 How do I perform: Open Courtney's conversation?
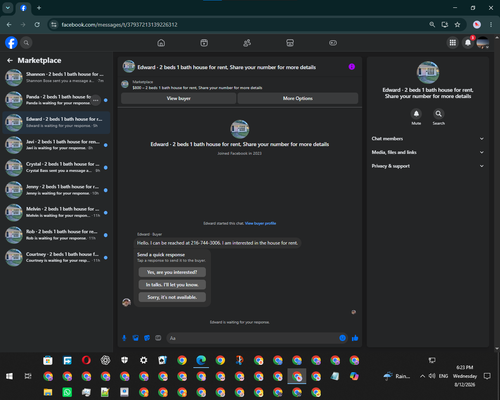coord(56,257)
